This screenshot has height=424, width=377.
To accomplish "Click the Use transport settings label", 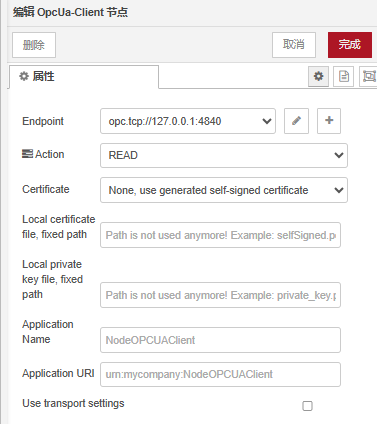I will tap(73, 403).
